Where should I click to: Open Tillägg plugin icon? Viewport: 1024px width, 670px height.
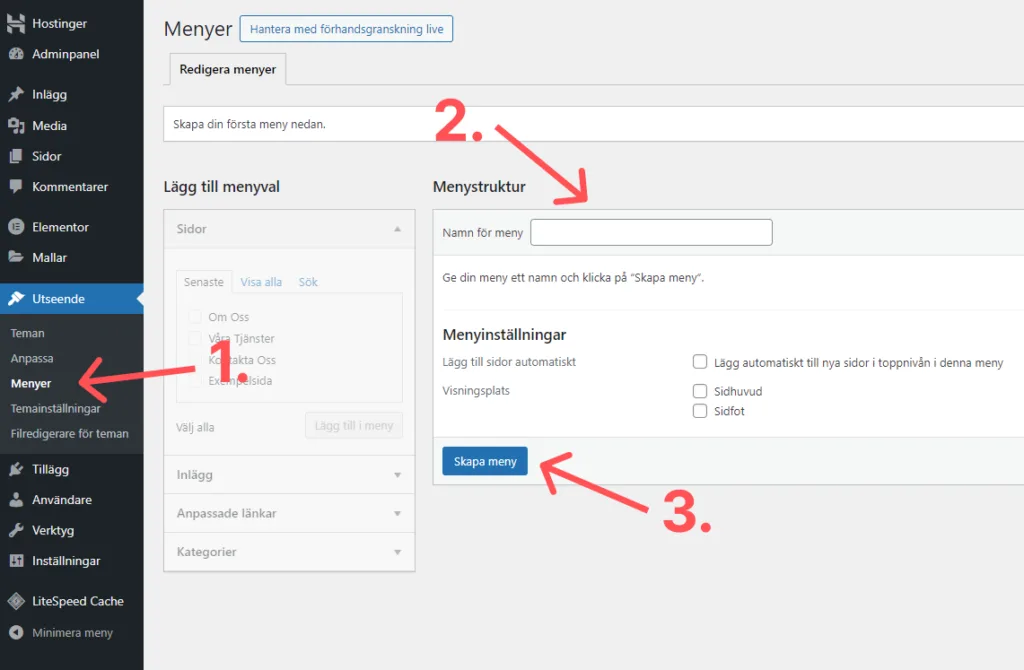pyautogui.click(x=16, y=469)
